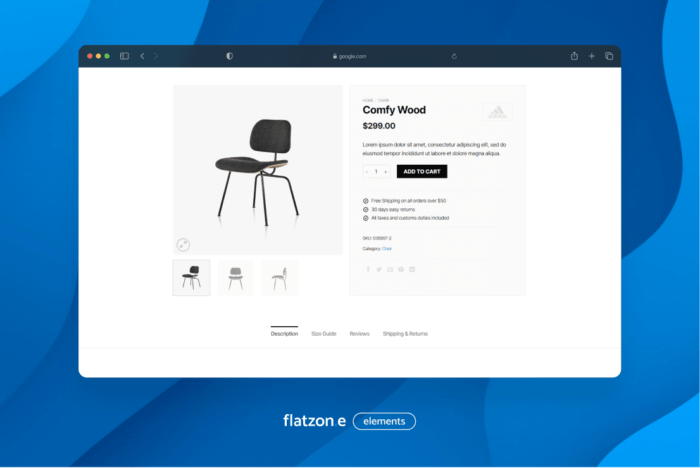
Task: Show the tab overview icon
Action: tap(609, 56)
